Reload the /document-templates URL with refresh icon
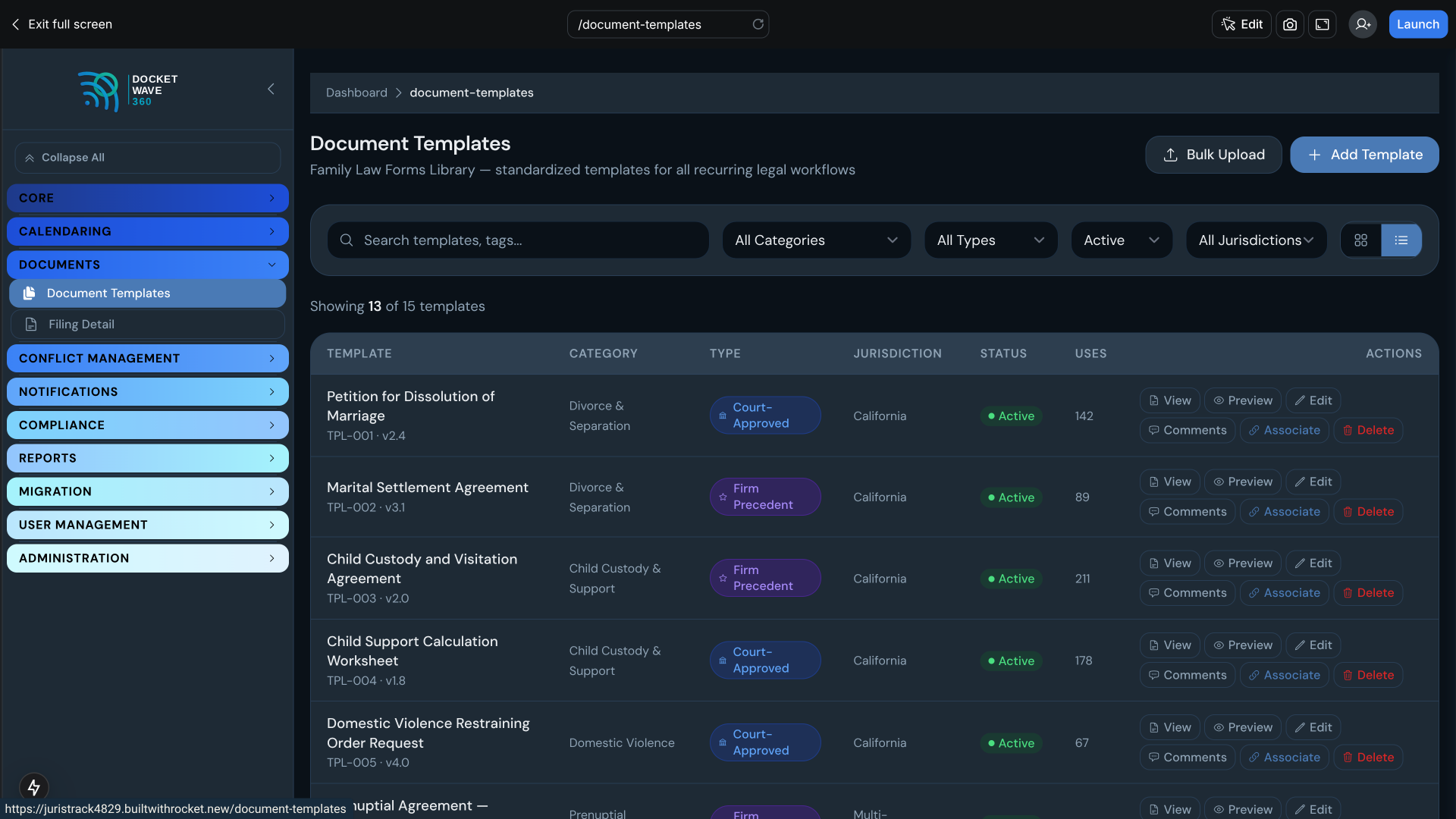Viewport: 1456px width, 819px height. click(x=758, y=24)
